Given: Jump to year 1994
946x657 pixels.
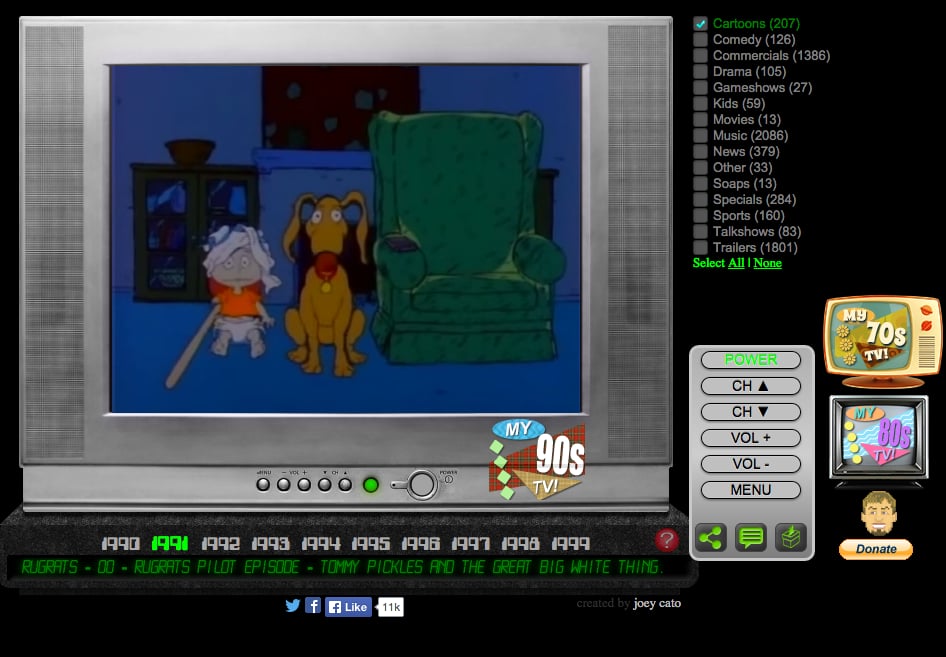Looking at the screenshot, I should (x=320, y=544).
